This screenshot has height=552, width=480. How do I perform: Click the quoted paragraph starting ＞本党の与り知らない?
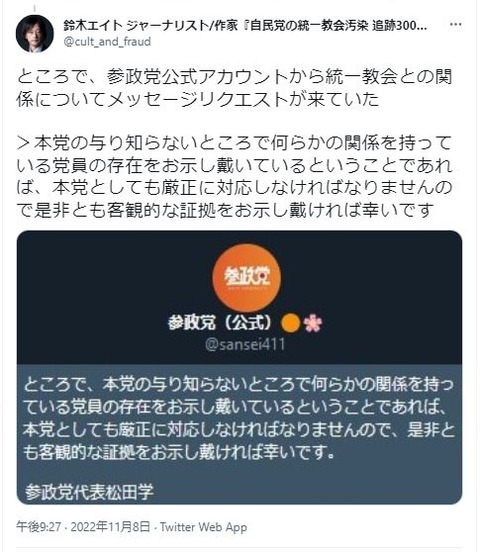(x=234, y=177)
